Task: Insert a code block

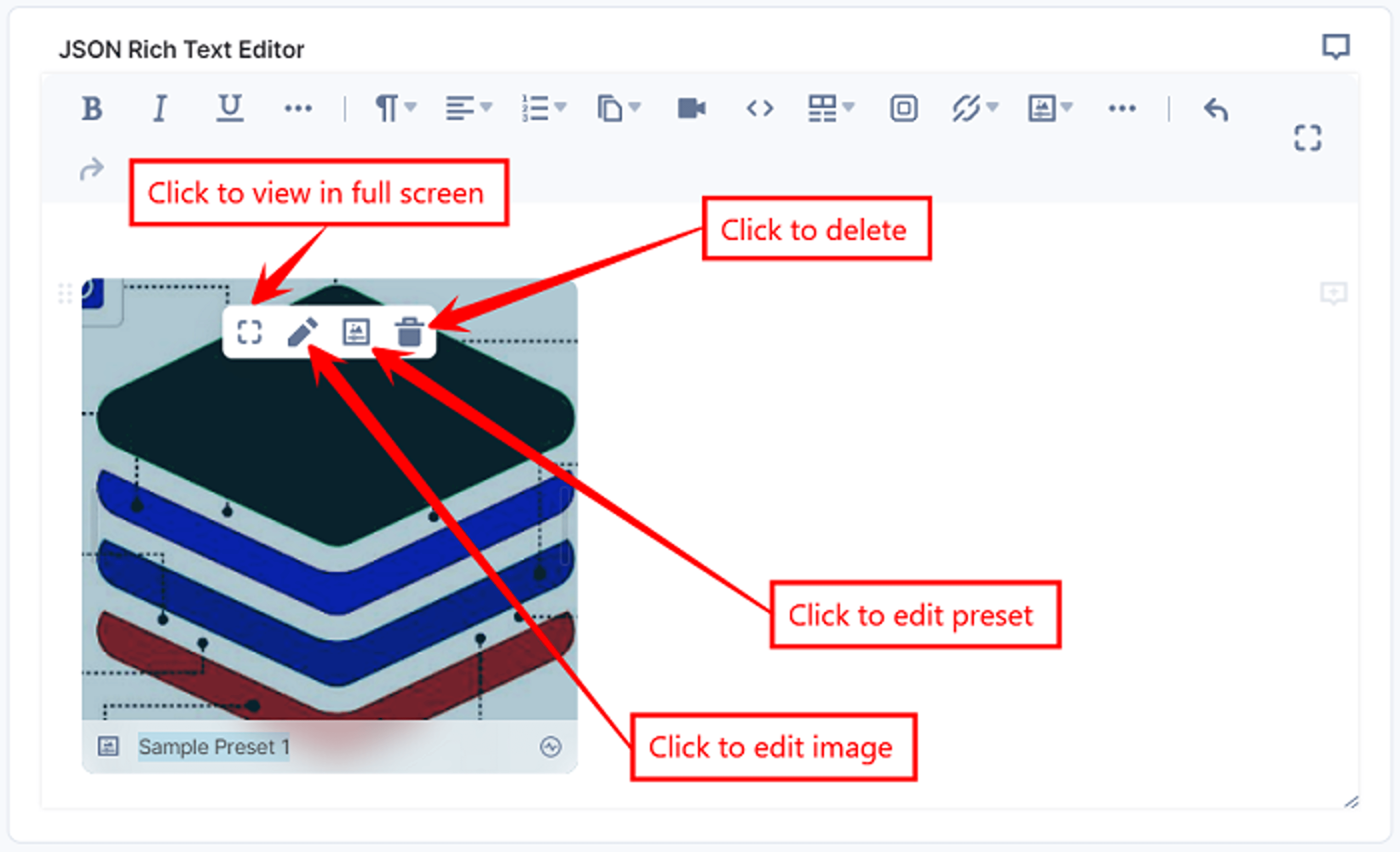Action: point(760,108)
